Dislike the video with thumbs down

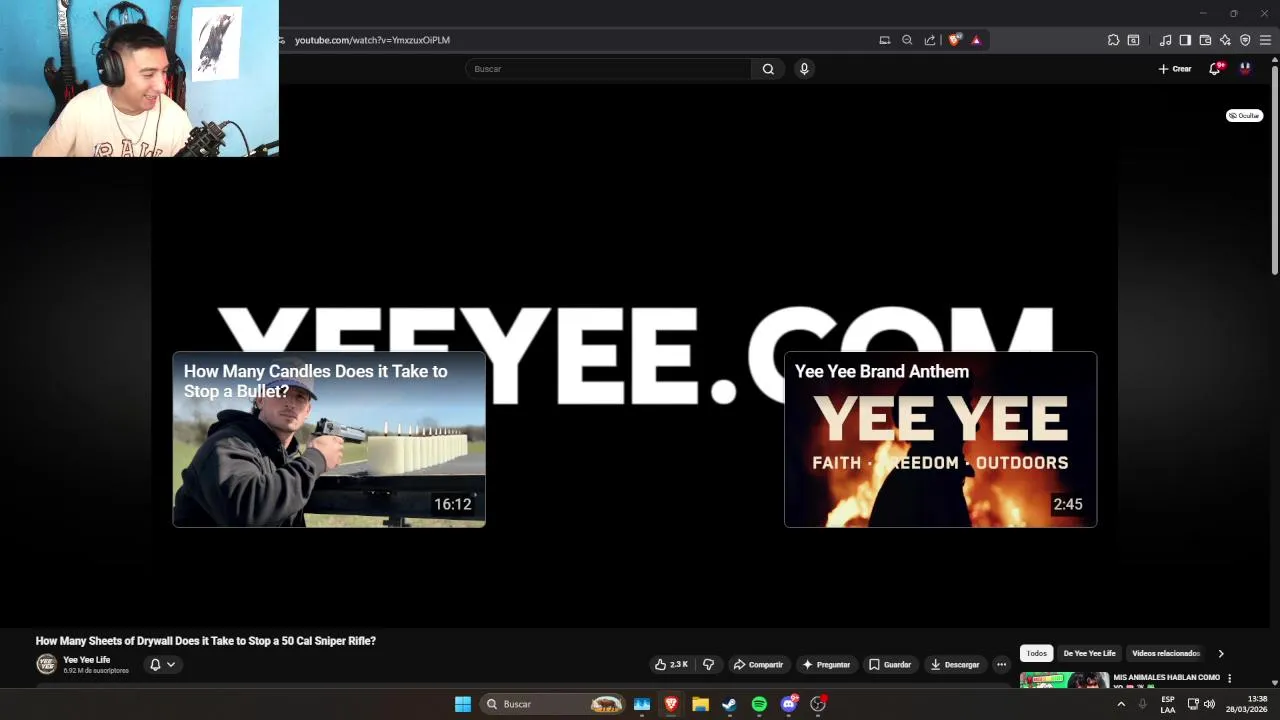(708, 664)
